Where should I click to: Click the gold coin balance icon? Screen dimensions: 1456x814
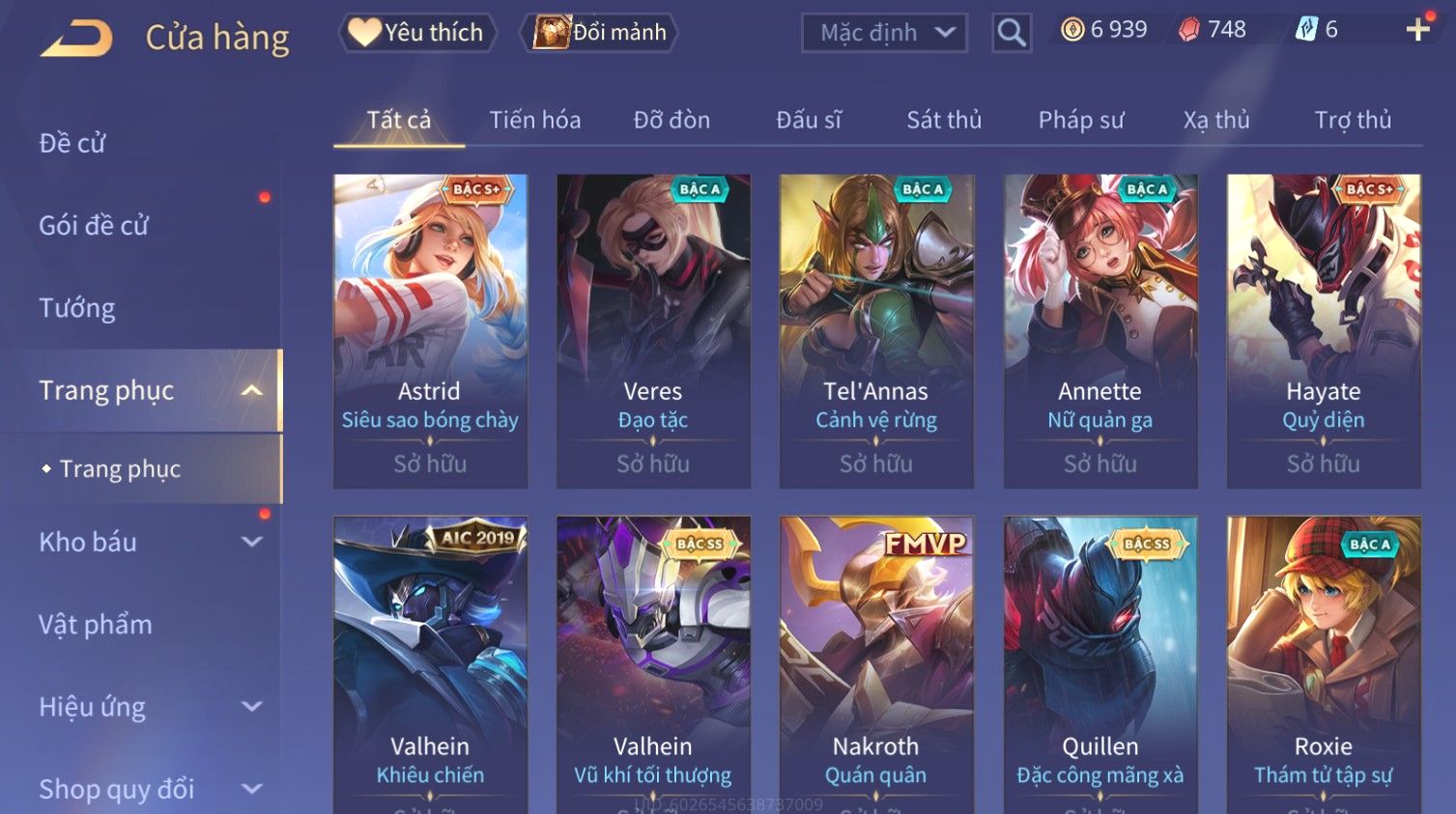pos(1072,30)
